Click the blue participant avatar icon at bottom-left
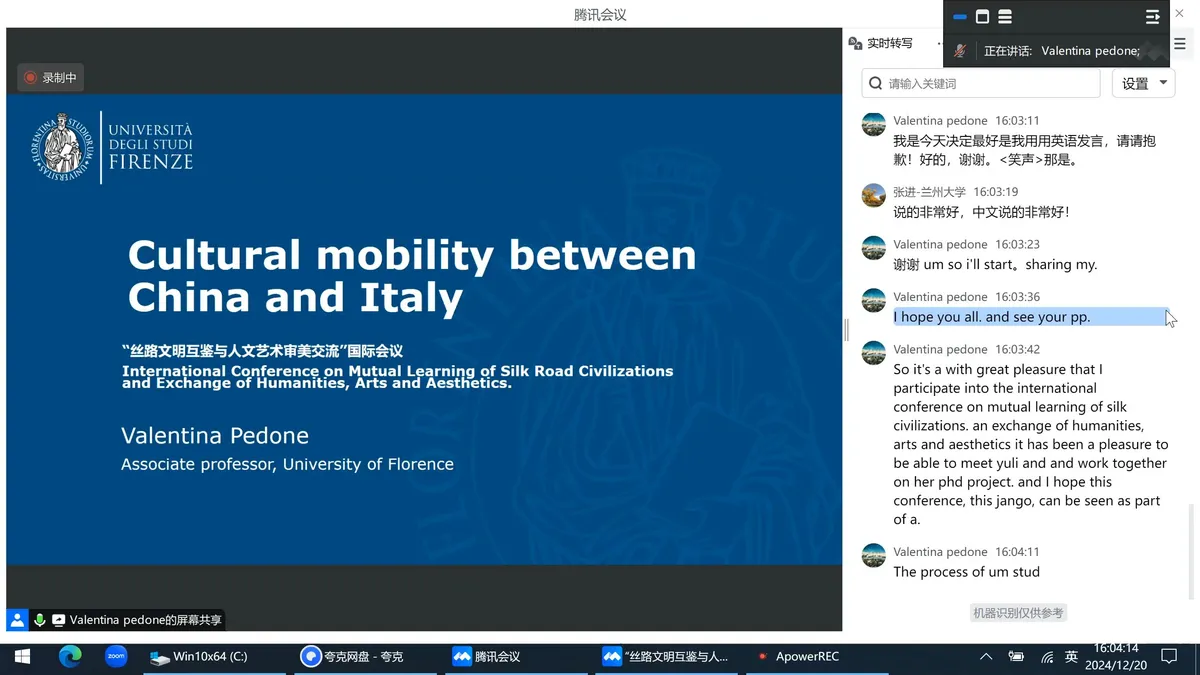The image size is (1200, 675). (17, 620)
